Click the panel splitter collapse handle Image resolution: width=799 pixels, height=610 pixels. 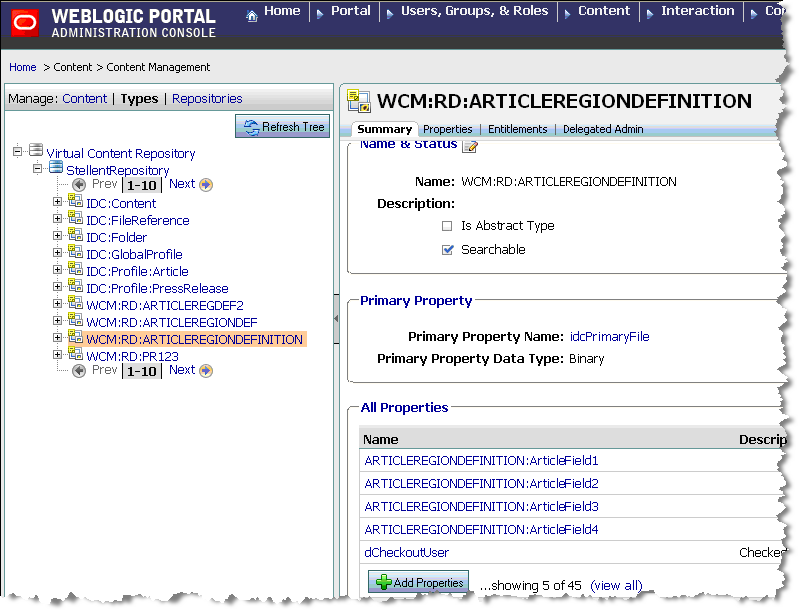[336, 319]
